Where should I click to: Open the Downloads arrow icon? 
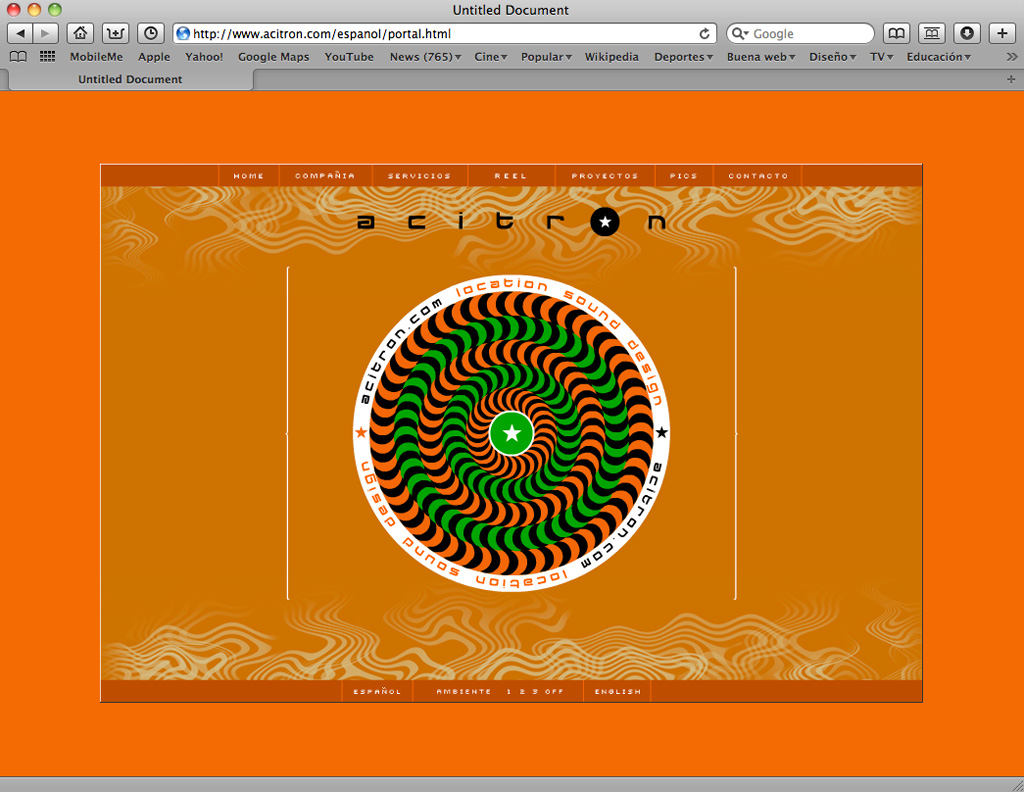pyautogui.click(x=966, y=33)
